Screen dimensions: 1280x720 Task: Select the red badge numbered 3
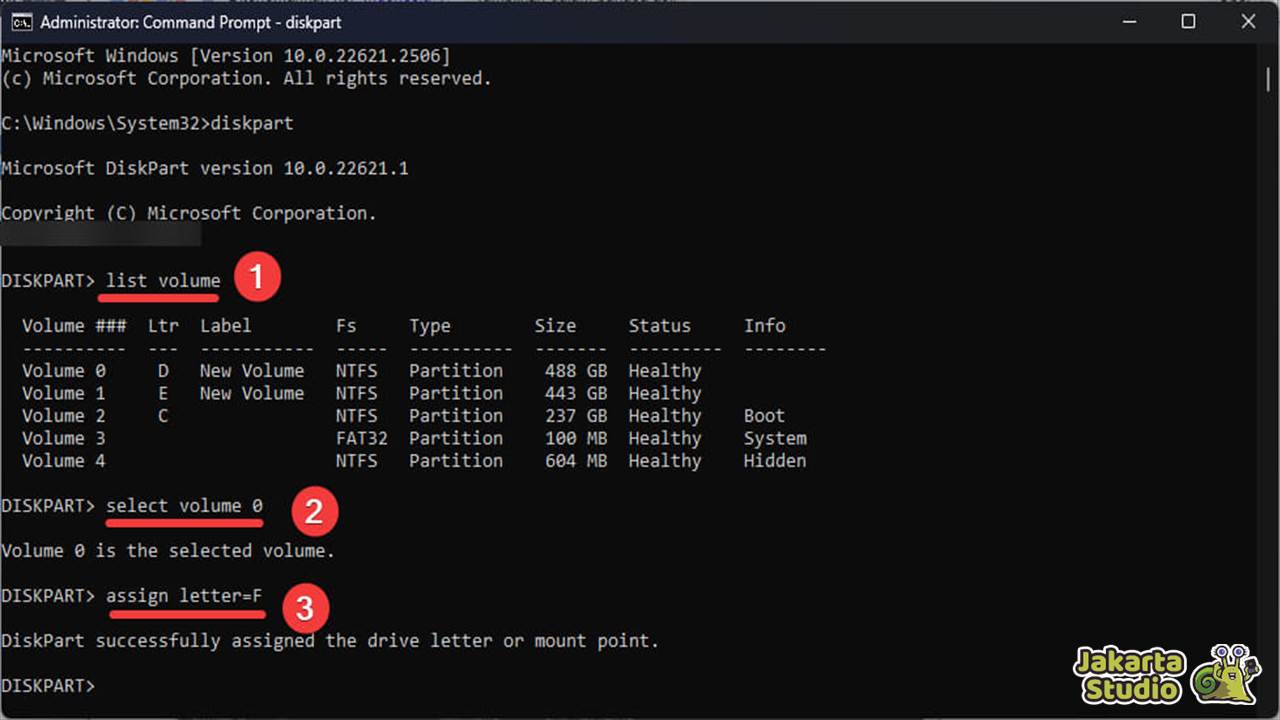305,607
